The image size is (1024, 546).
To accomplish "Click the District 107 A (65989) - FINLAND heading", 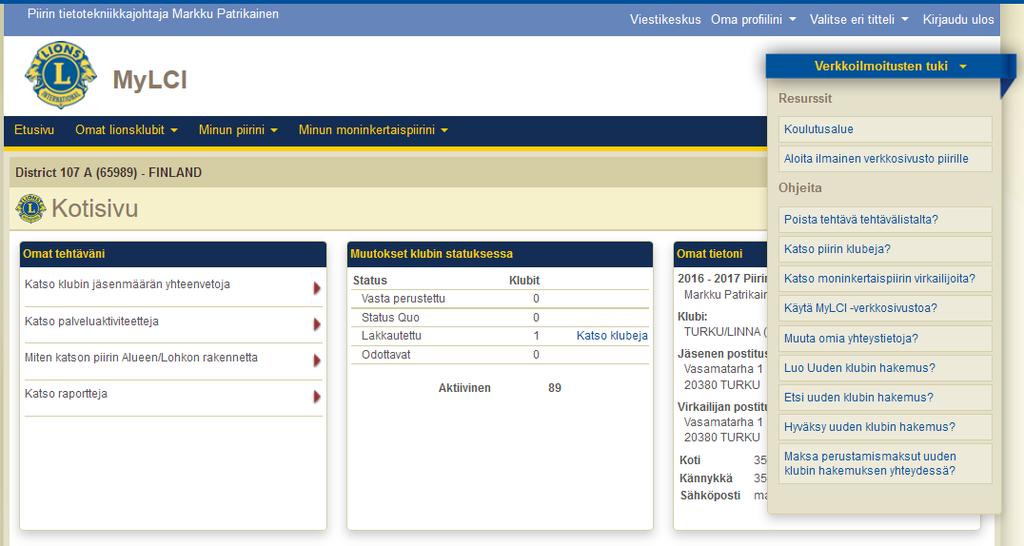I will pos(108,172).
